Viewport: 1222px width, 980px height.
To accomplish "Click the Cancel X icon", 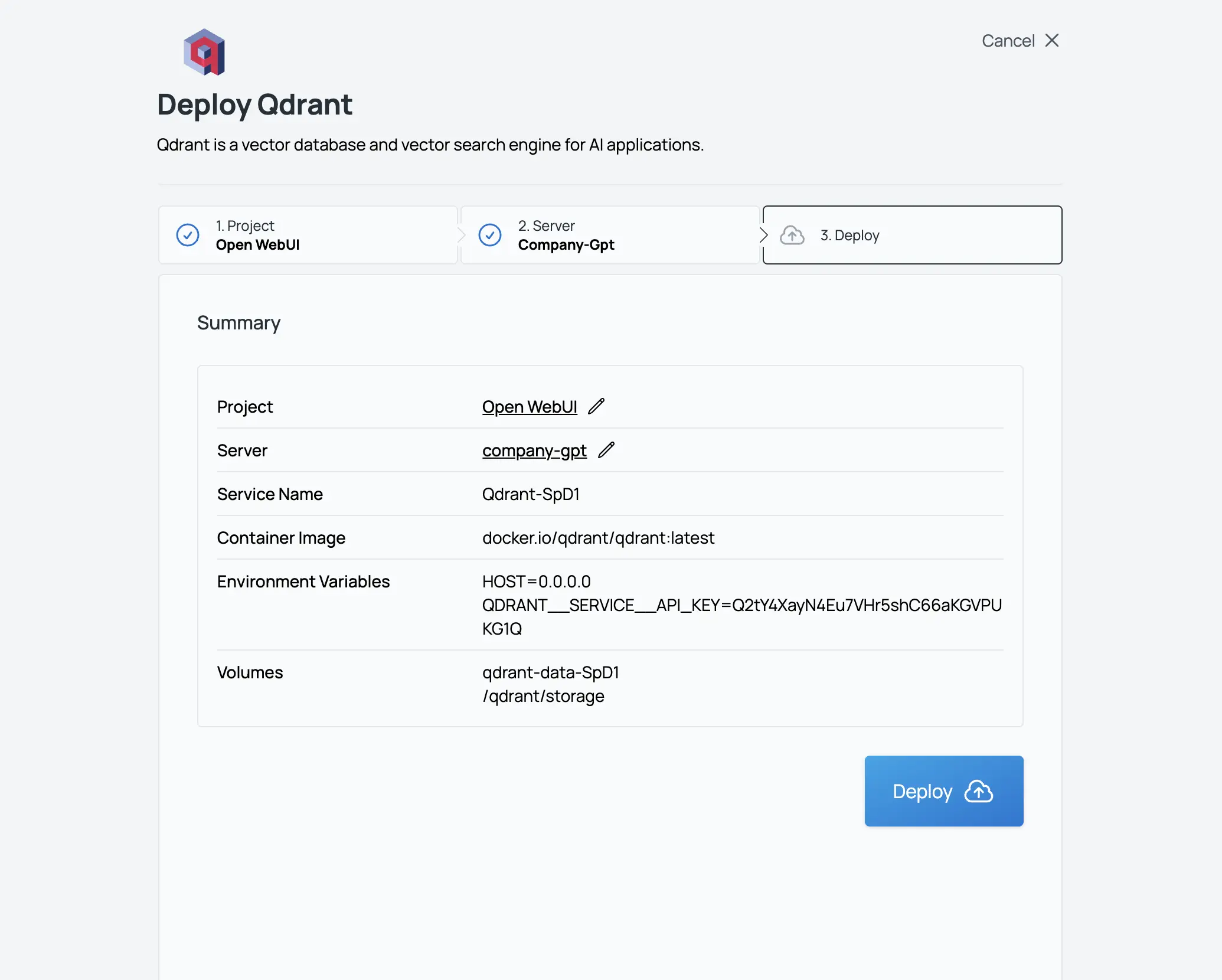I will [x=1052, y=40].
